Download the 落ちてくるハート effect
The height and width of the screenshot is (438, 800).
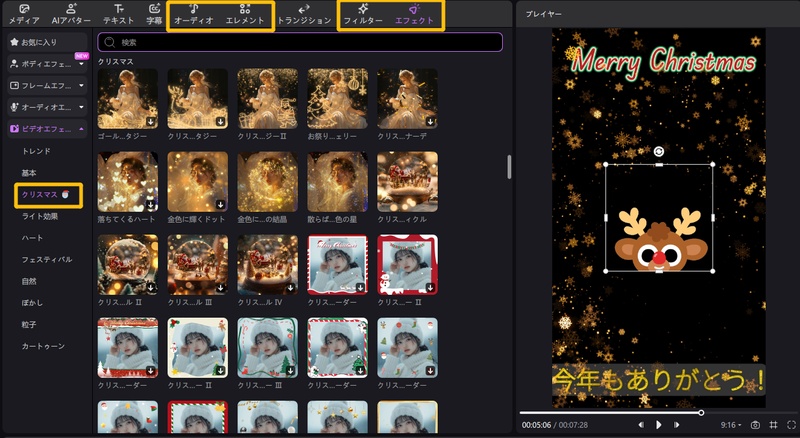tap(151, 204)
